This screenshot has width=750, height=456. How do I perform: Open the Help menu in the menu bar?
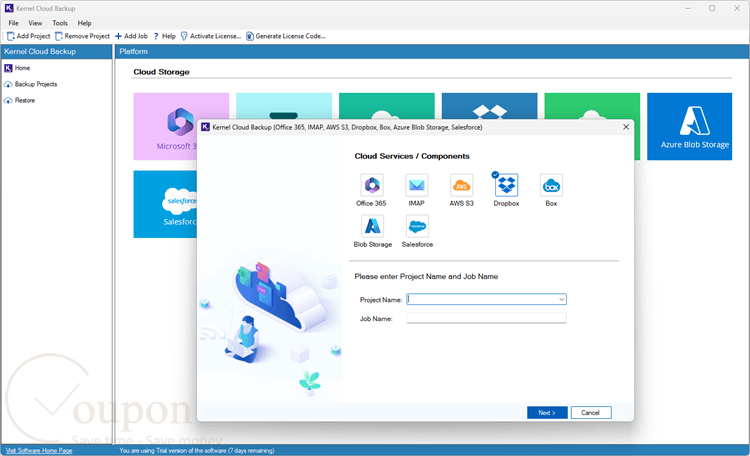tap(84, 23)
